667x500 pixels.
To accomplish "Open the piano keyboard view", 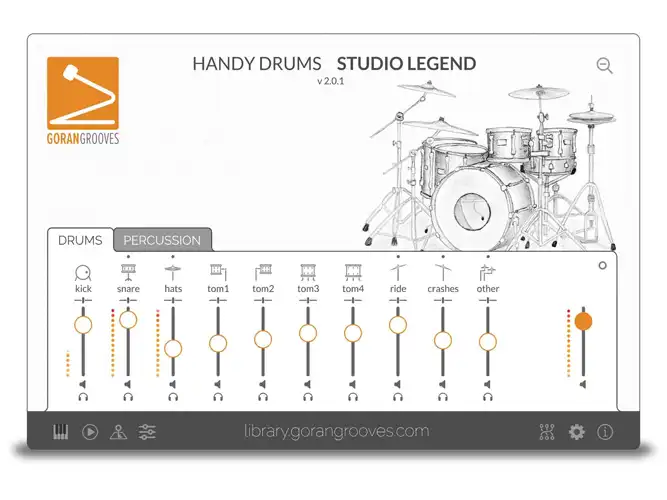I will point(60,432).
